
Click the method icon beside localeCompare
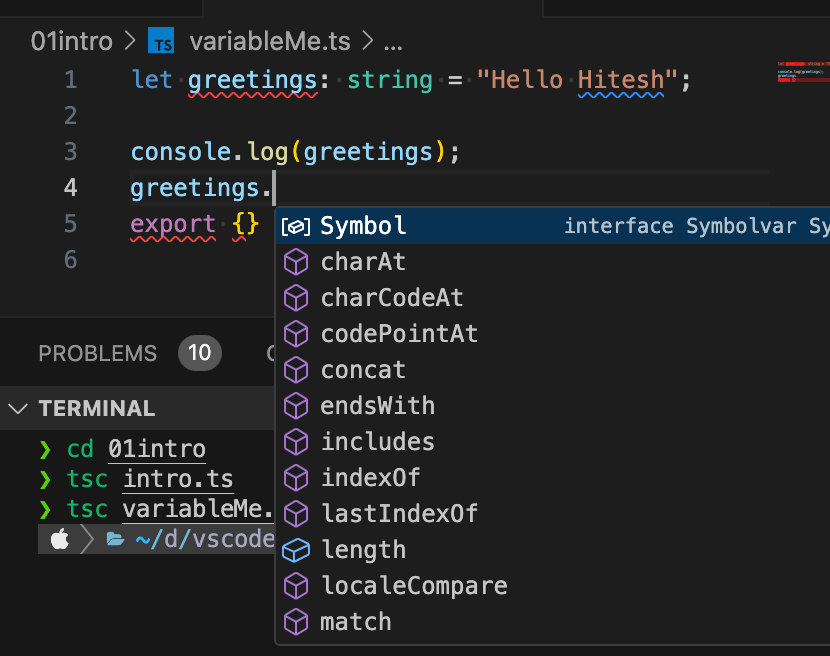click(296, 587)
